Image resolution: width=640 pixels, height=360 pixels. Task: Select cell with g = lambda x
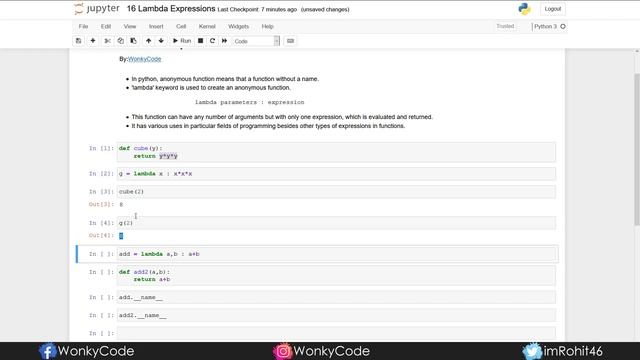[x=336, y=173]
